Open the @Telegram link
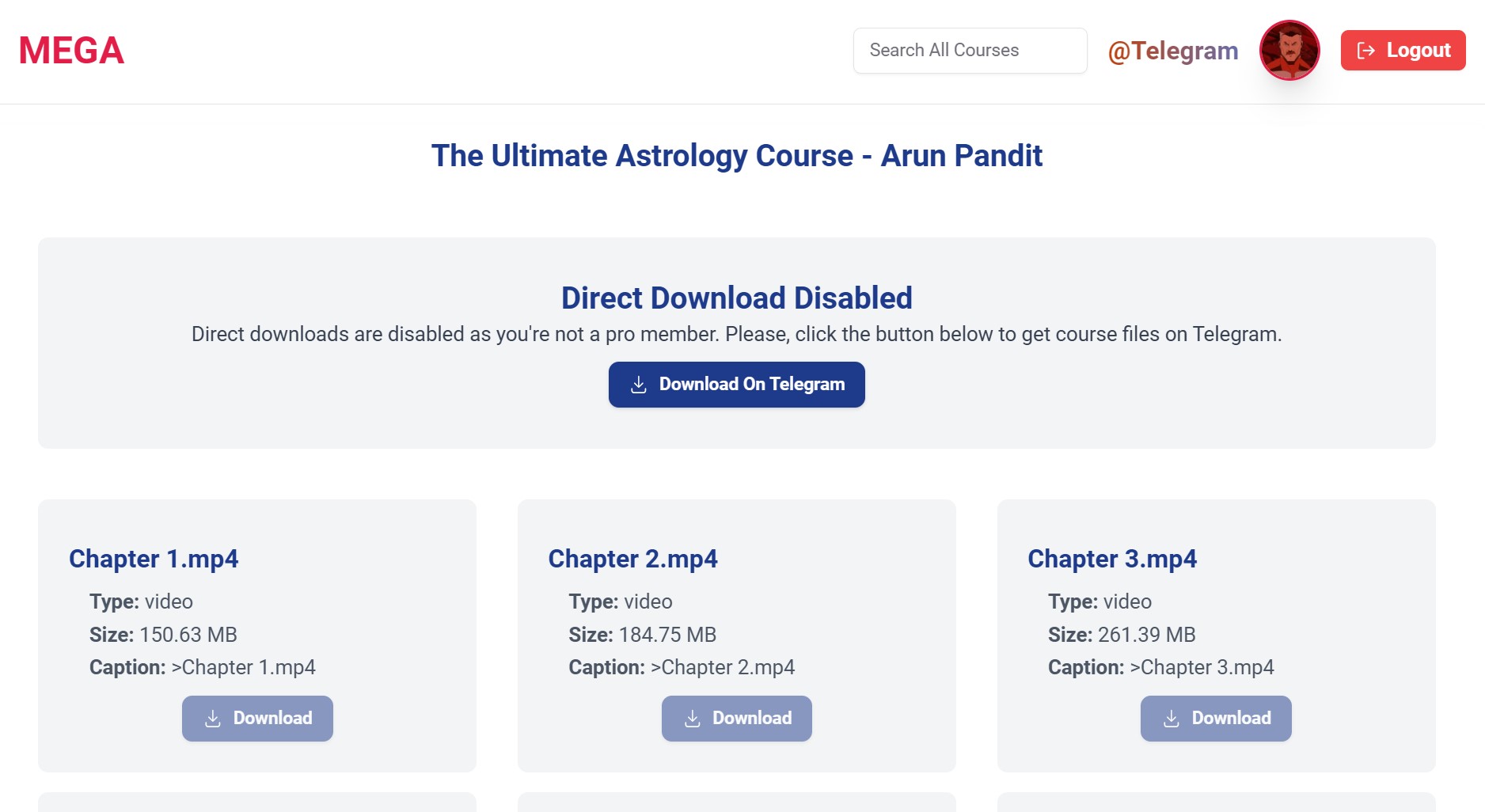The image size is (1485, 812). pyautogui.click(x=1172, y=51)
